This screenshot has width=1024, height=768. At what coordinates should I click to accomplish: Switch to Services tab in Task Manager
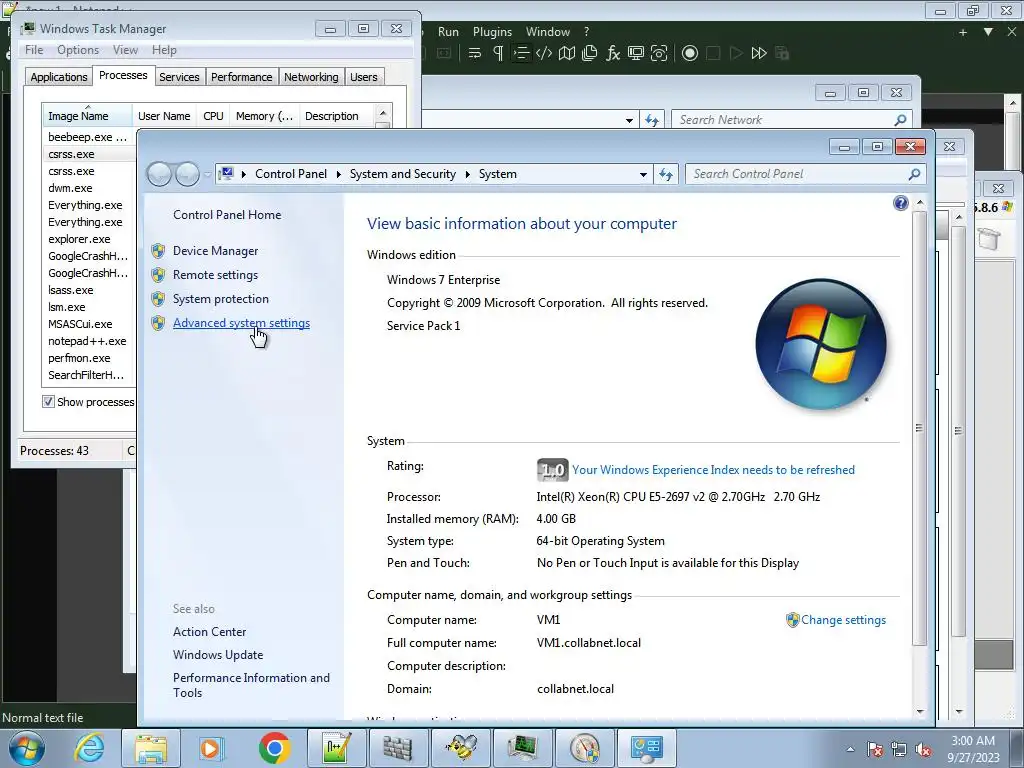179,77
